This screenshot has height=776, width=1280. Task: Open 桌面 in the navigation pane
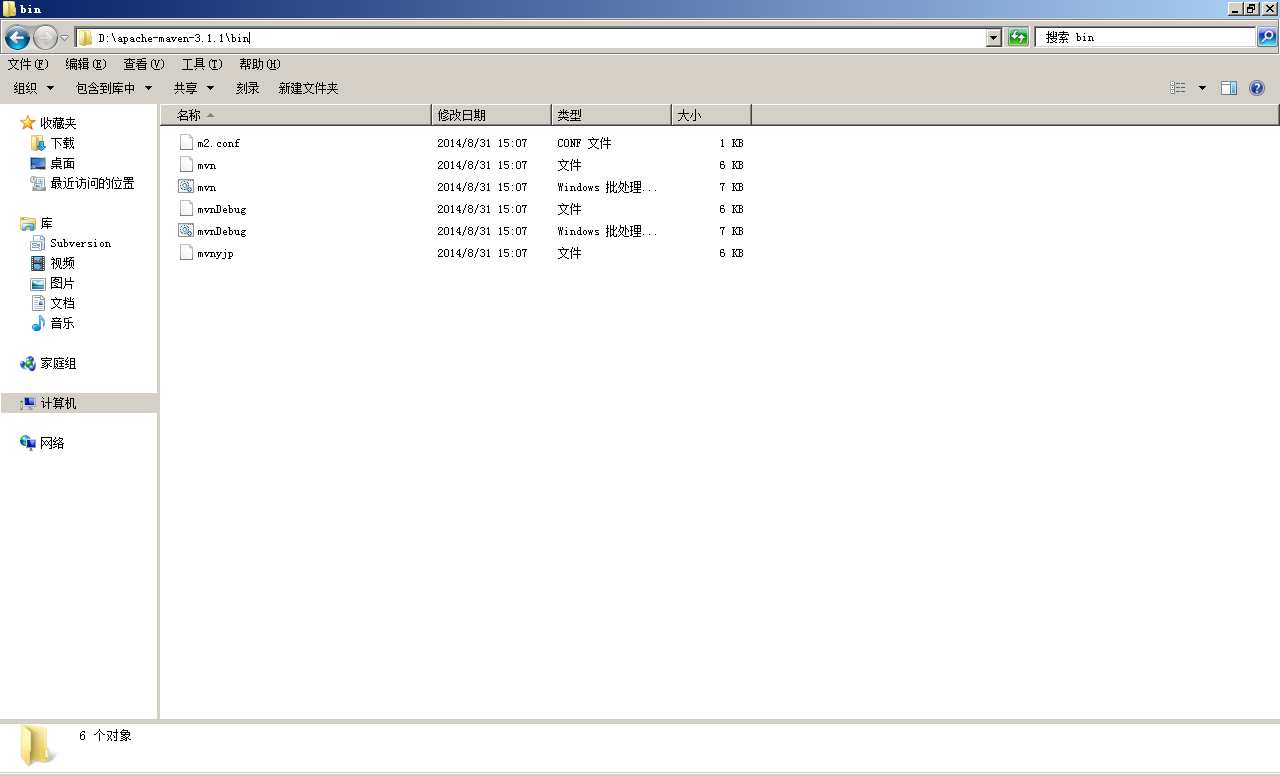(62, 163)
